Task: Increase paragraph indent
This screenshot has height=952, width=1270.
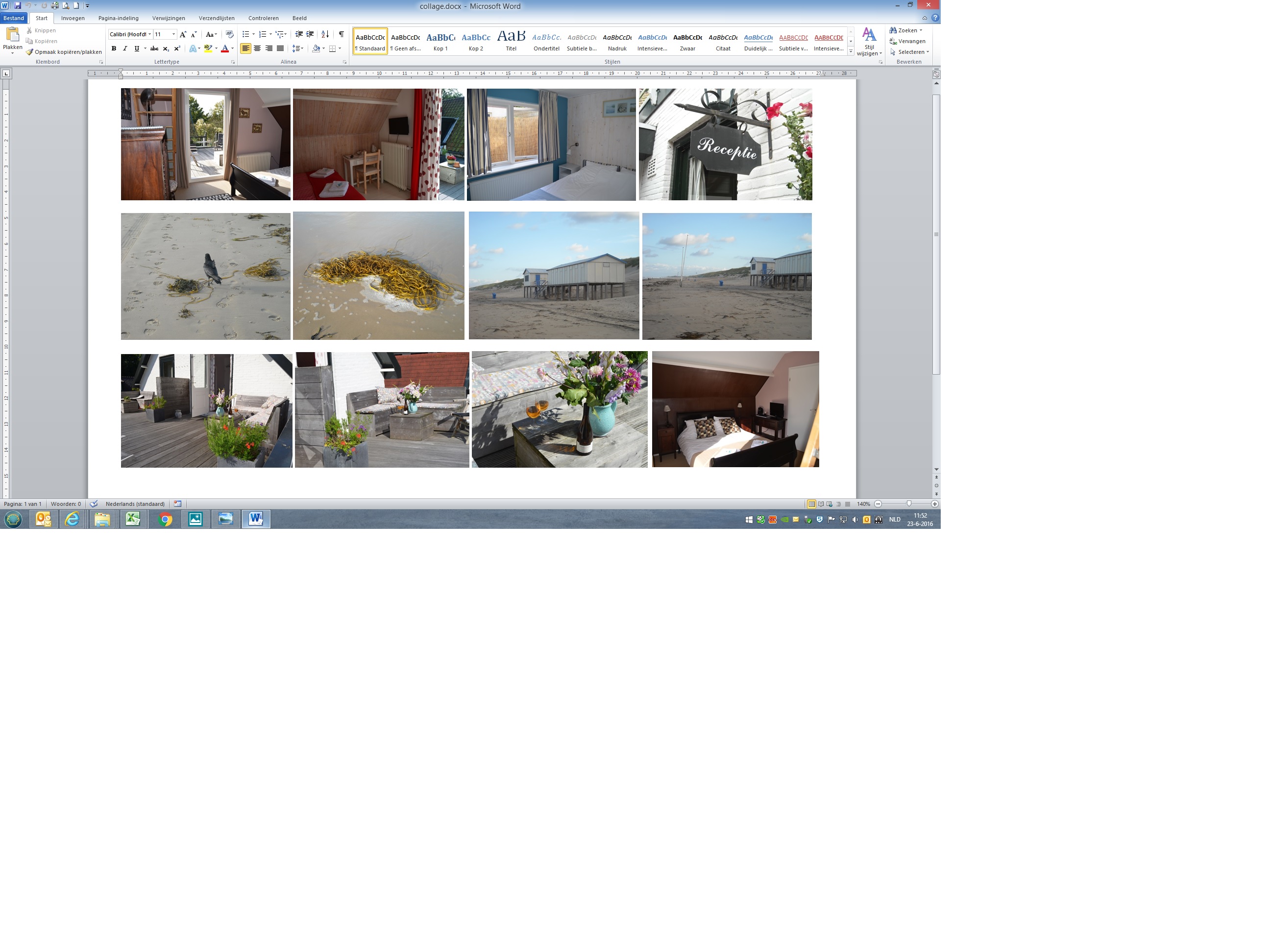Action: pyautogui.click(x=310, y=34)
